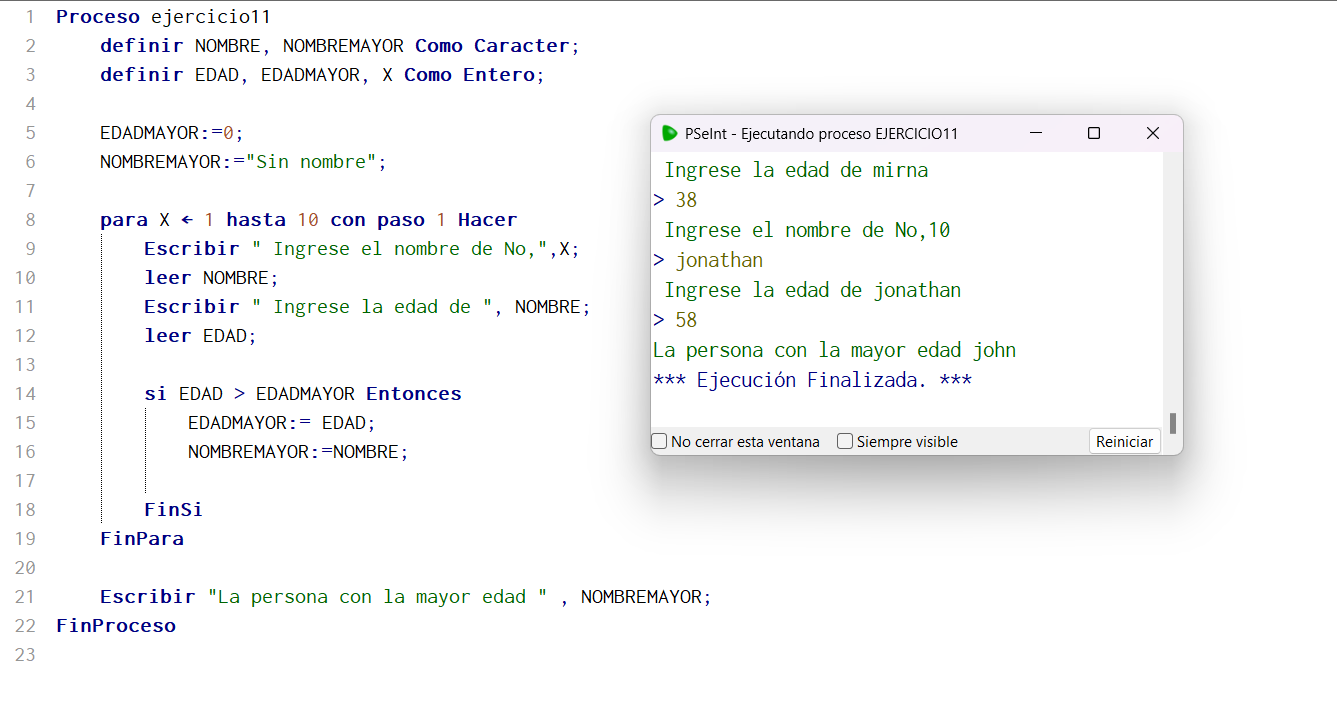Click the 'definir NOMBRE, NOMBREMAYOR Como Caracter;' line
This screenshot has width=1337, height=706.
(x=340, y=46)
